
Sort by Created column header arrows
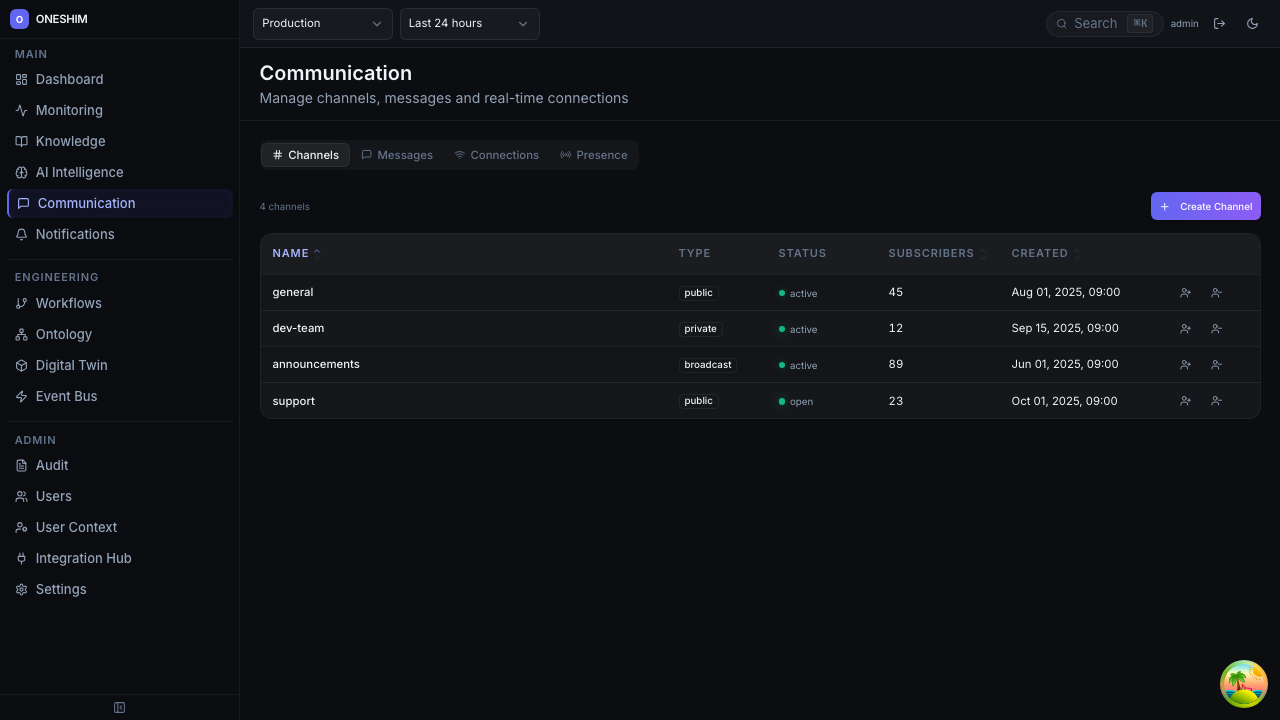[1076, 254]
